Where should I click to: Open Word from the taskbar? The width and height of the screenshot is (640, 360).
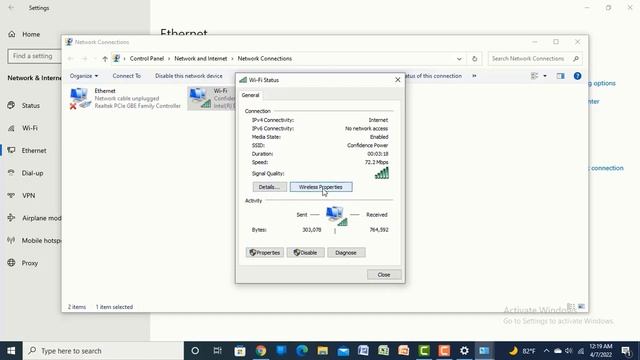363,351
